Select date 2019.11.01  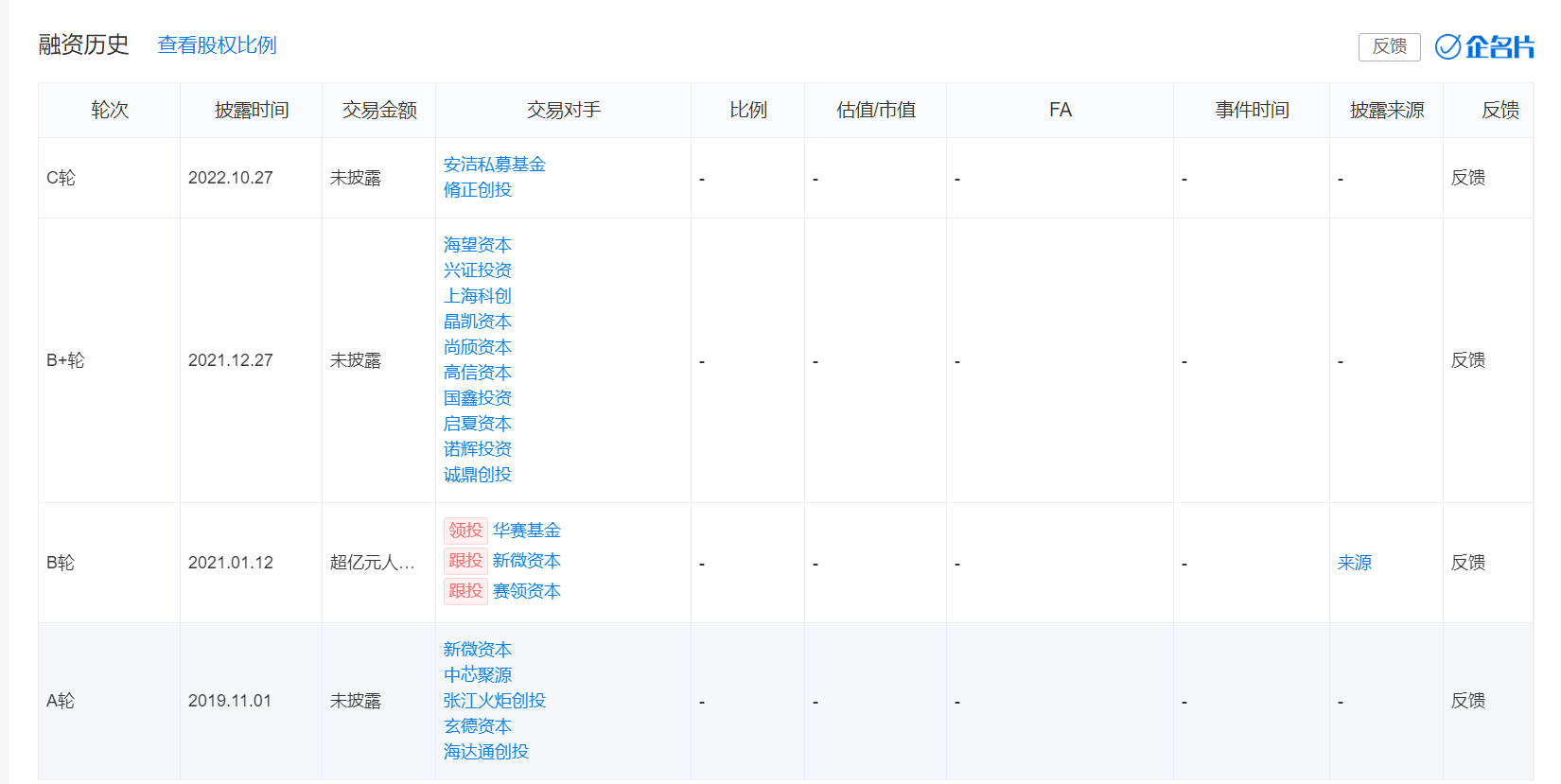pyautogui.click(x=231, y=701)
